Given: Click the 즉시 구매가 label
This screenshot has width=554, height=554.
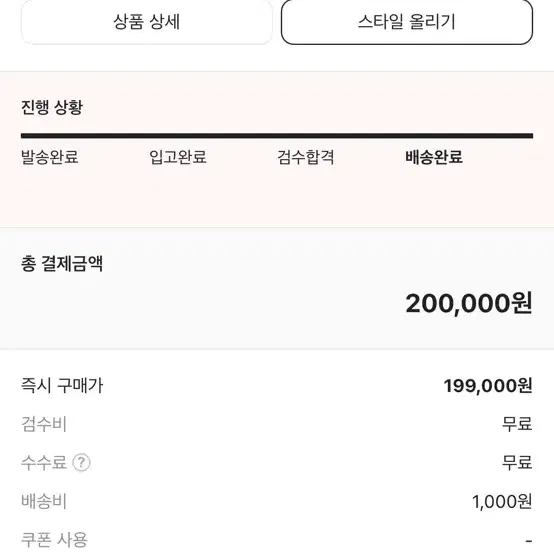Looking at the screenshot, I should click(x=62, y=385).
